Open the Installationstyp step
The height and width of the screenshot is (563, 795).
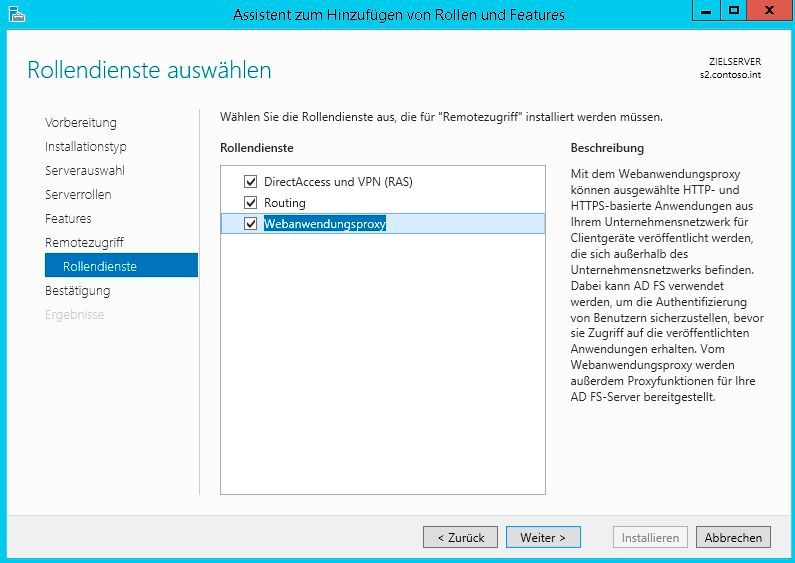pos(86,147)
